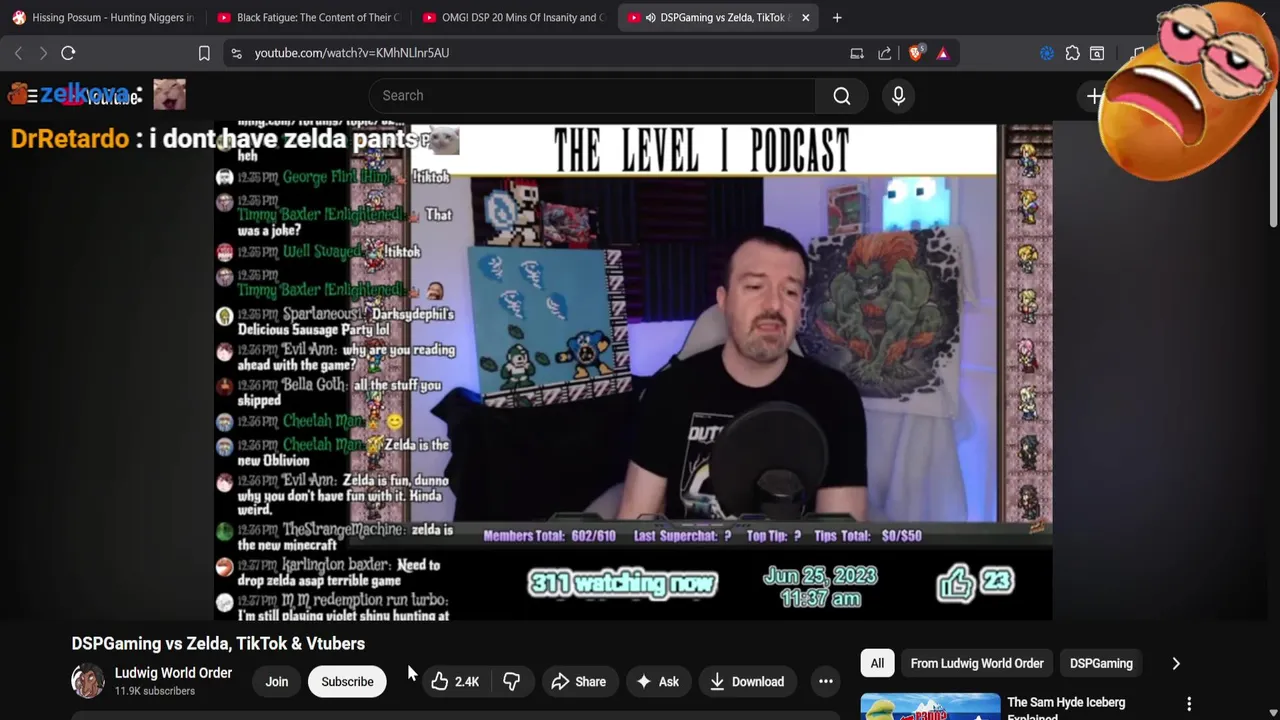The width and height of the screenshot is (1280, 720).
Task: Open the three-dot more actions menu under video
Action: 826,682
